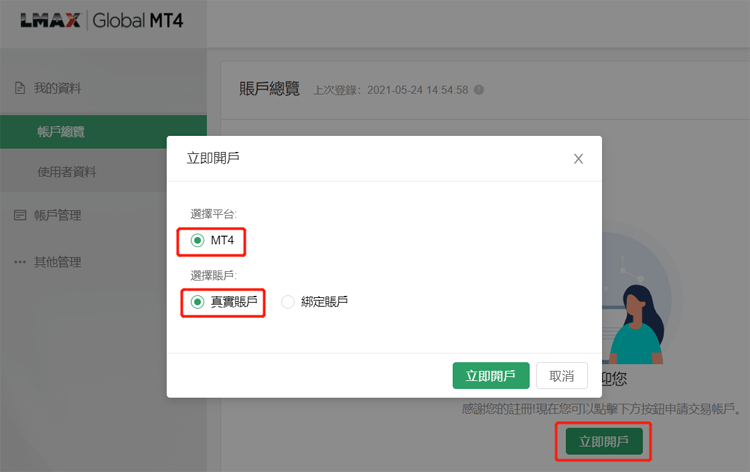The image size is (750, 472).
Task: Click the 帳戶總覽 page heading
Action: tap(269, 89)
